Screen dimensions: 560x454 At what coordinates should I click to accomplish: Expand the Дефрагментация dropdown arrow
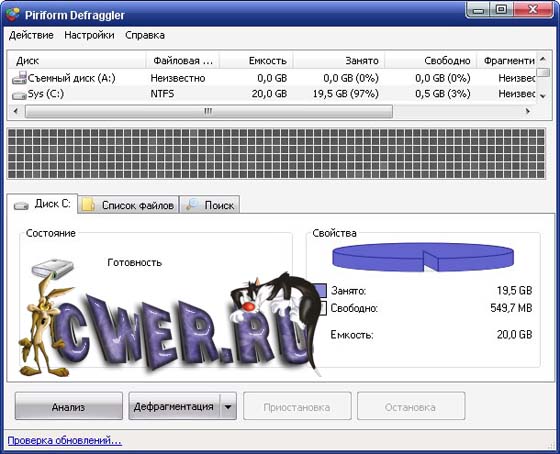point(228,406)
